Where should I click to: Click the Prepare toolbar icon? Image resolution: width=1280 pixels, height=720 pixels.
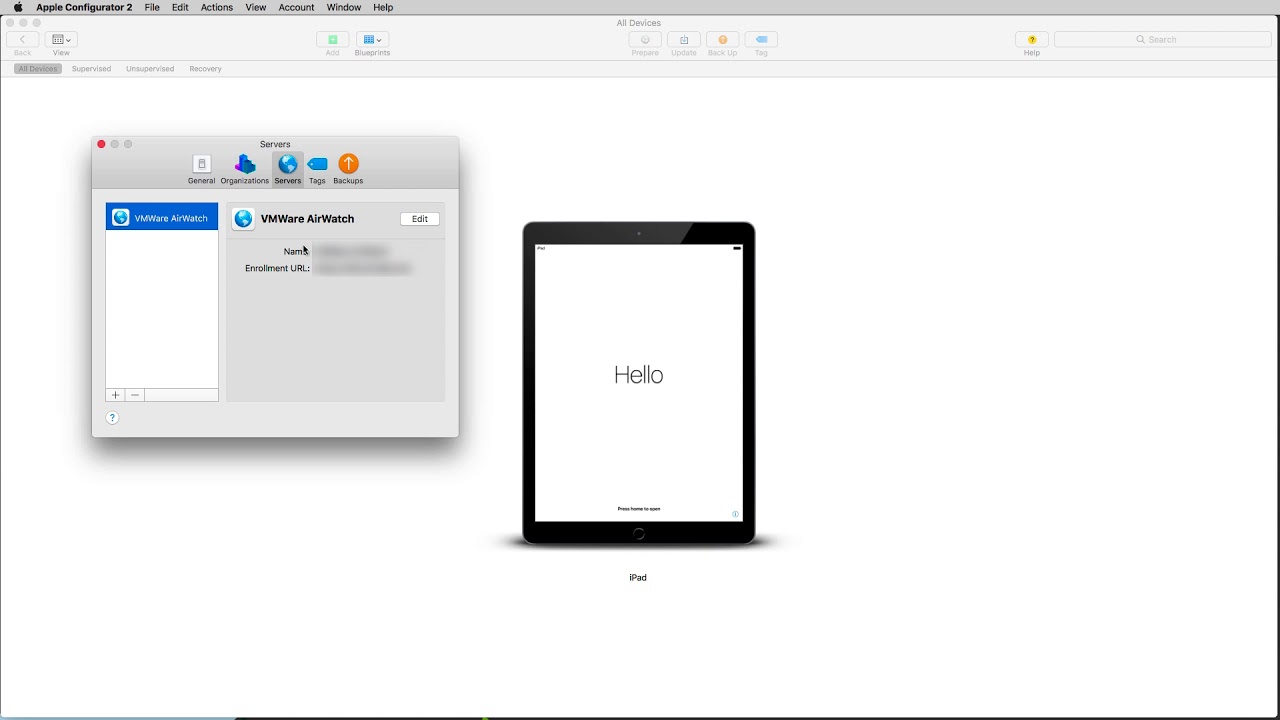tap(645, 40)
